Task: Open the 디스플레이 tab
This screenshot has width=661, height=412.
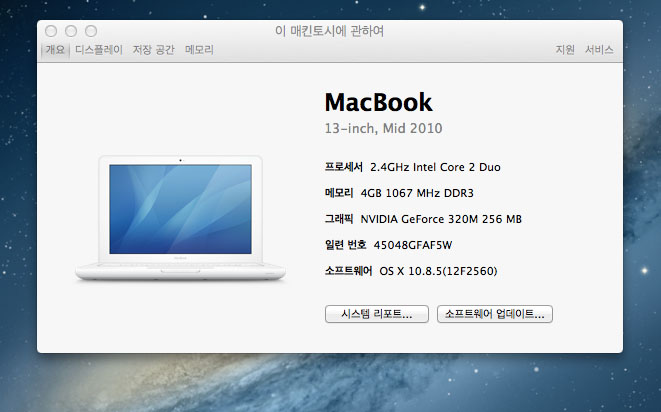Action: click(99, 50)
